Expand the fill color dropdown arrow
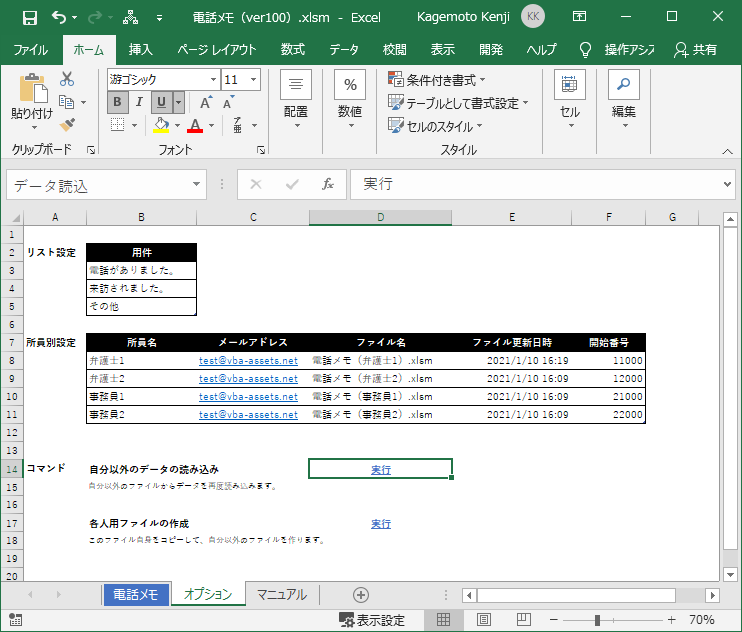This screenshot has height=632, width=742. pos(177,125)
